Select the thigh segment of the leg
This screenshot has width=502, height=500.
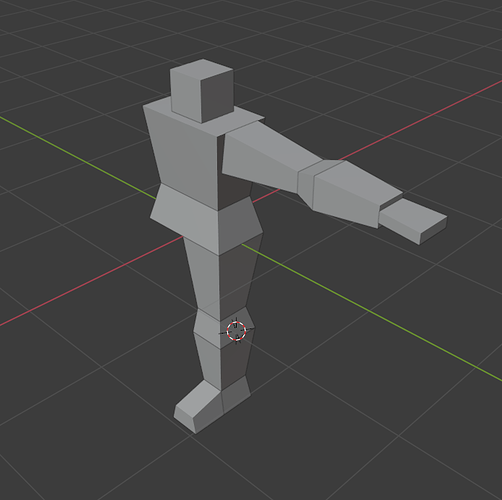coord(222,277)
